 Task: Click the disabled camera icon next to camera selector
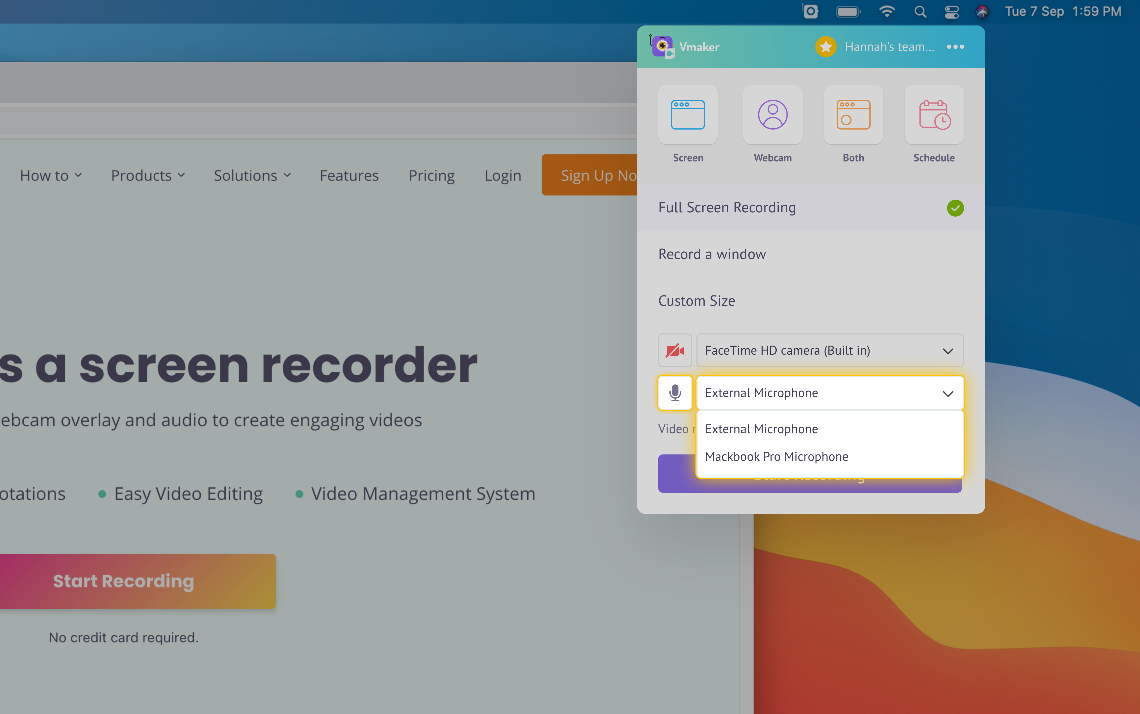tap(675, 350)
